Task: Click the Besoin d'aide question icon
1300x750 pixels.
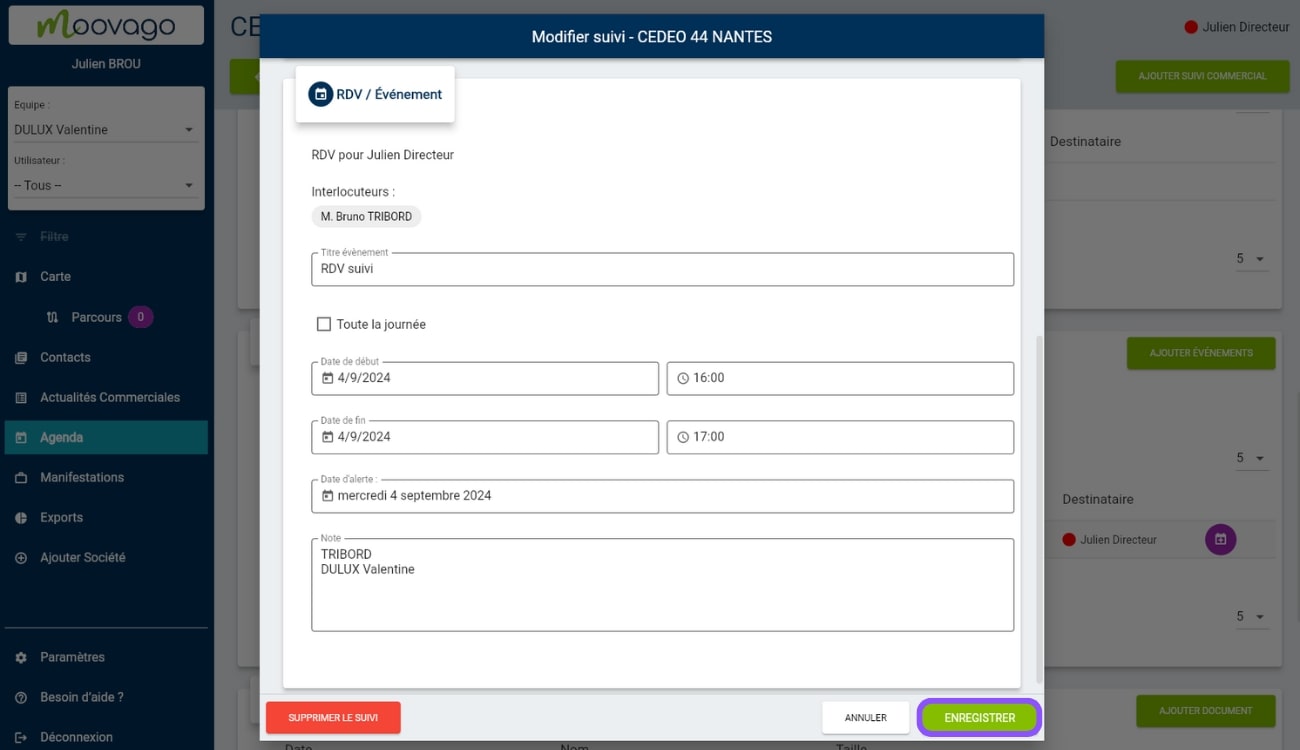Action: coord(21,697)
